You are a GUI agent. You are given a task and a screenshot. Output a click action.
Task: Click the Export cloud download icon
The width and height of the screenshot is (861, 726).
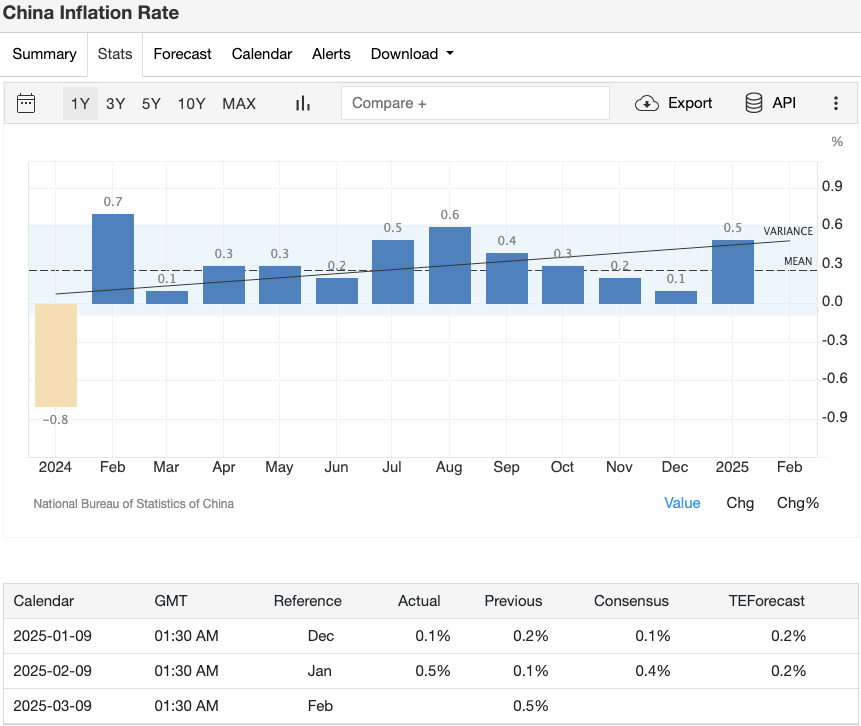[x=647, y=103]
